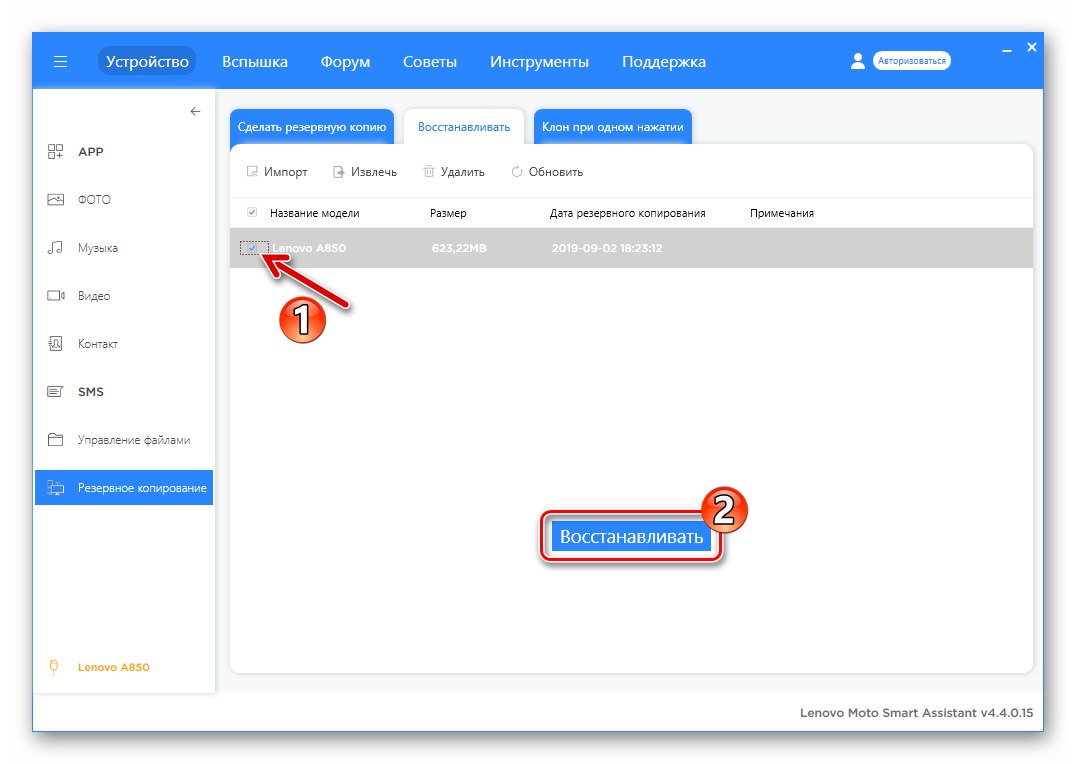Click the Дата резервного копирования column header
Image resolution: width=1076 pixels, height=764 pixels.
coord(627,213)
